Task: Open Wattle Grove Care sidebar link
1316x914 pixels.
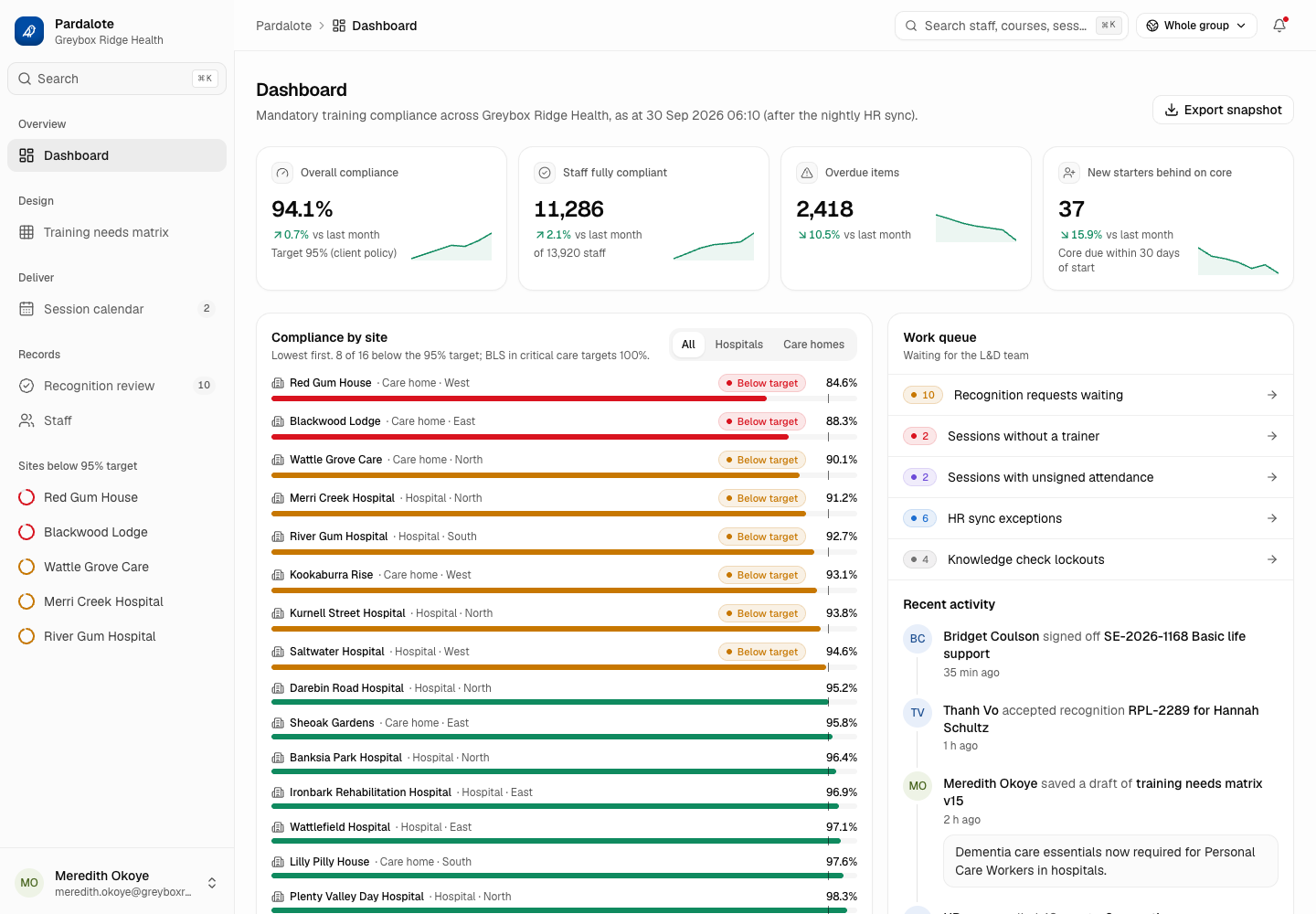Action: tap(117, 567)
